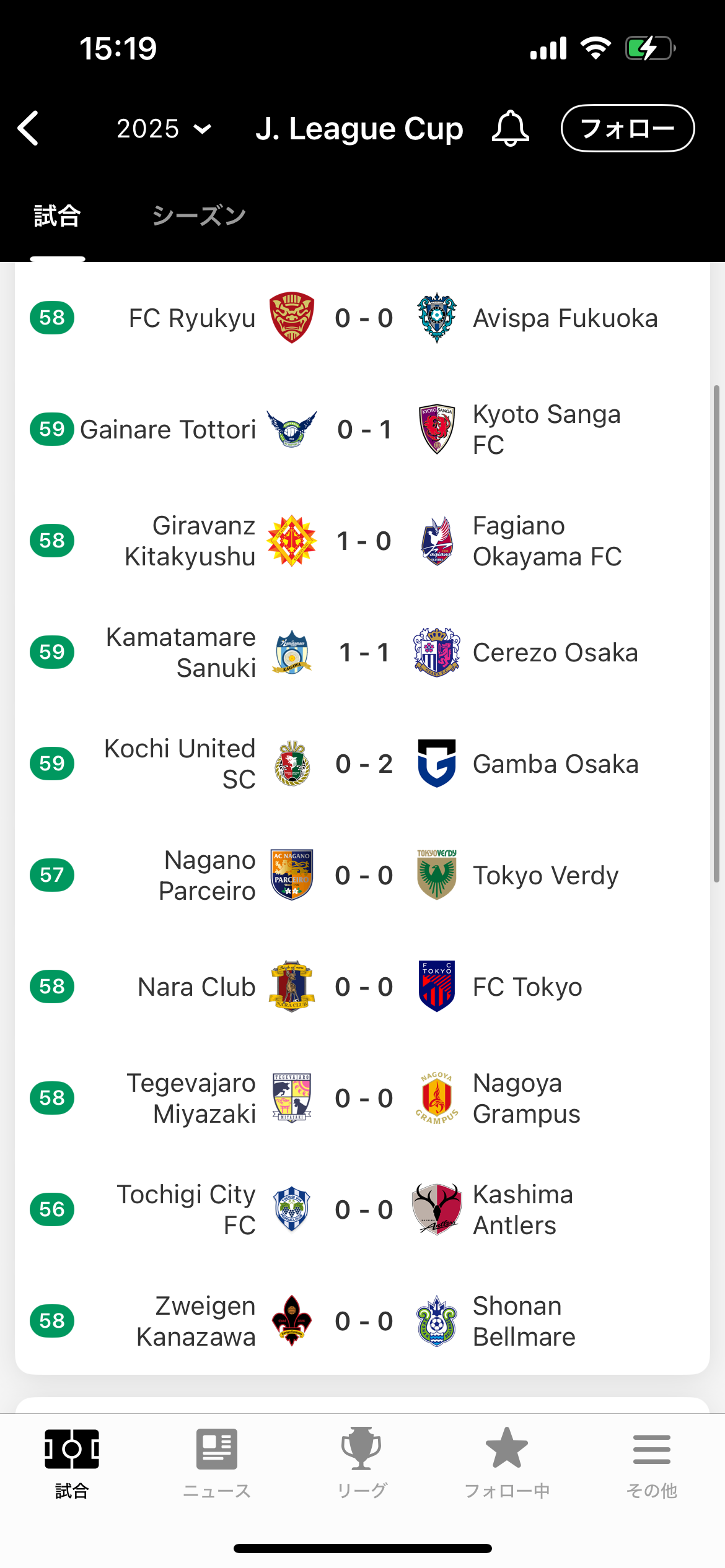Open the ニュース news icon in bottom bar

[x=217, y=1464]
